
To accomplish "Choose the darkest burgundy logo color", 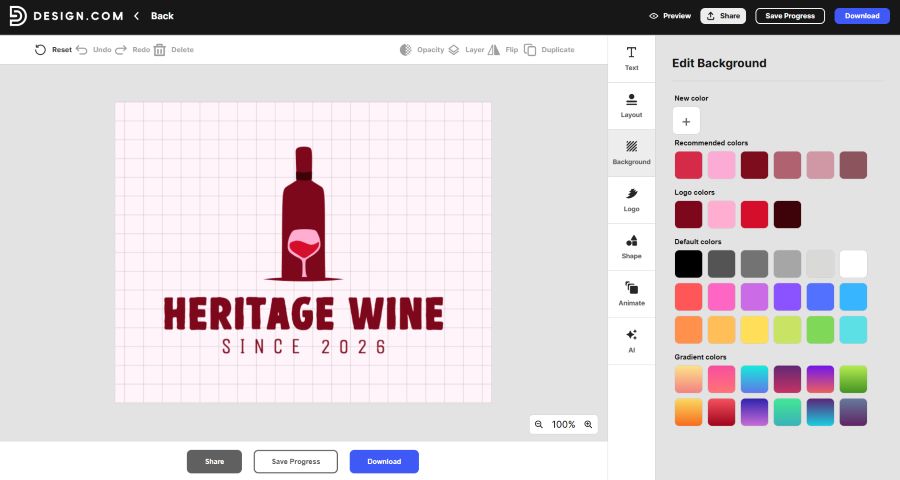I will coord(788,215).
